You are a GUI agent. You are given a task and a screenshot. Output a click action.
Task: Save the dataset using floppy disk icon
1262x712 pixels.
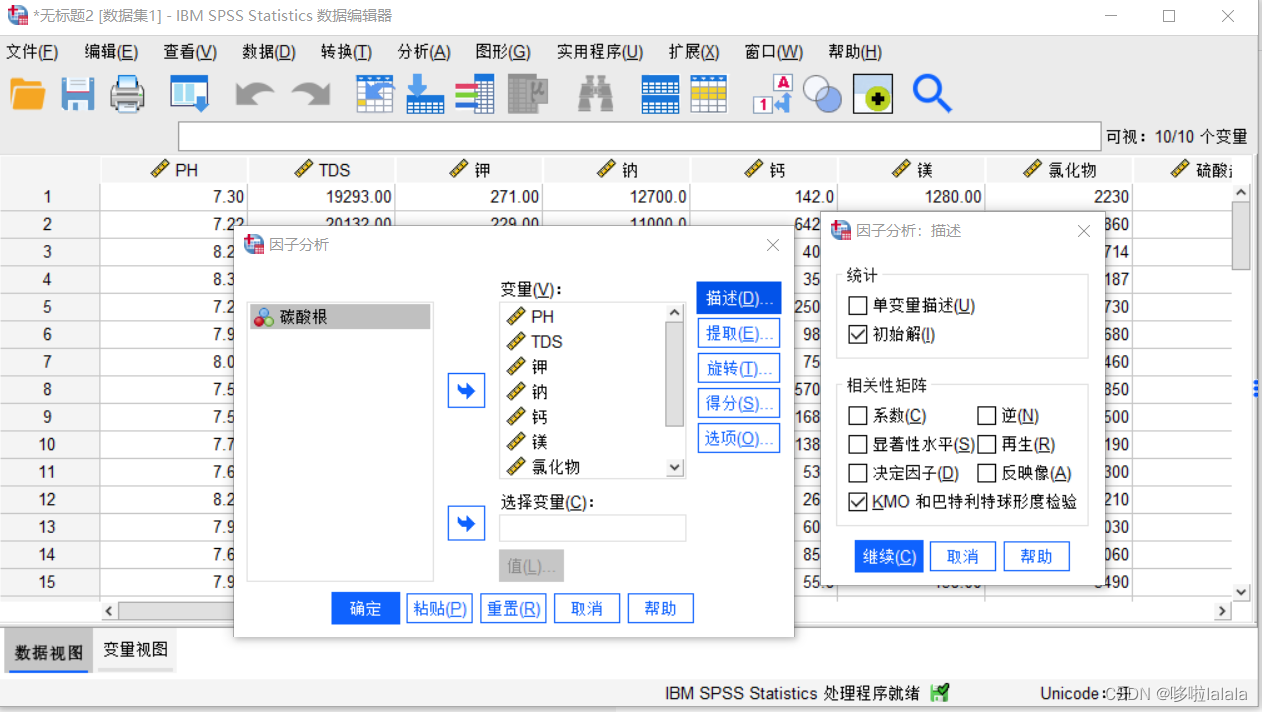(x=78, y=95)
